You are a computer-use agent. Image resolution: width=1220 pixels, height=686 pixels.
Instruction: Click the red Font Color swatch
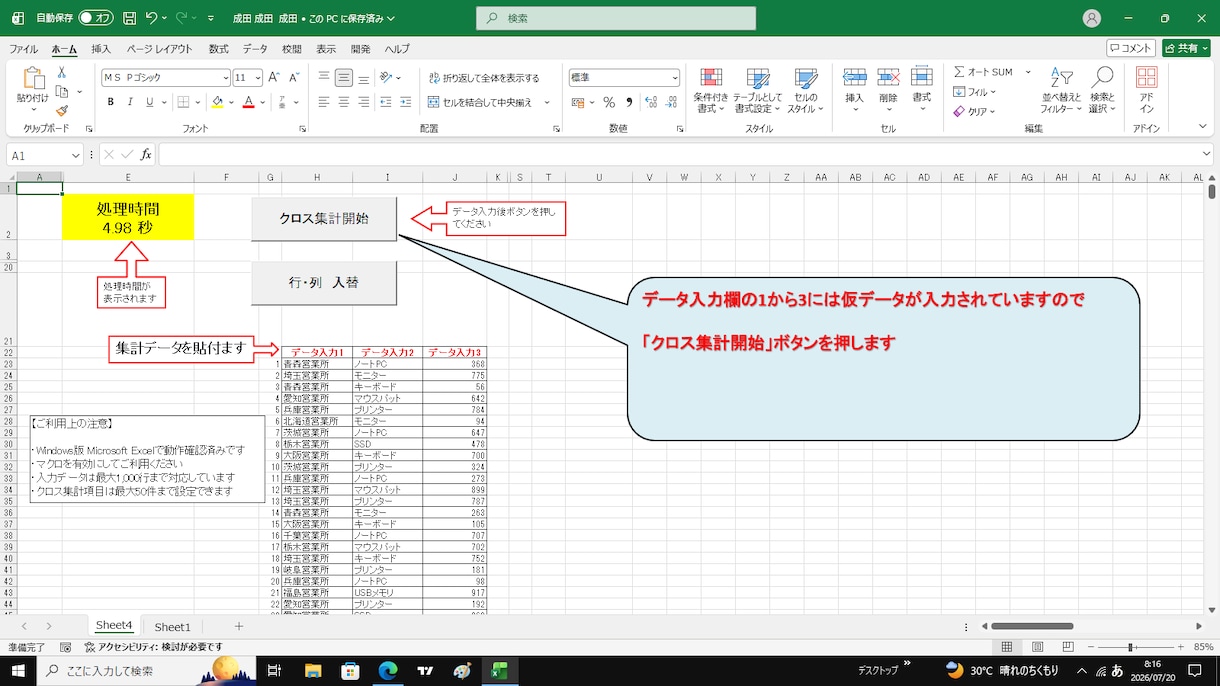click(248, 102)
